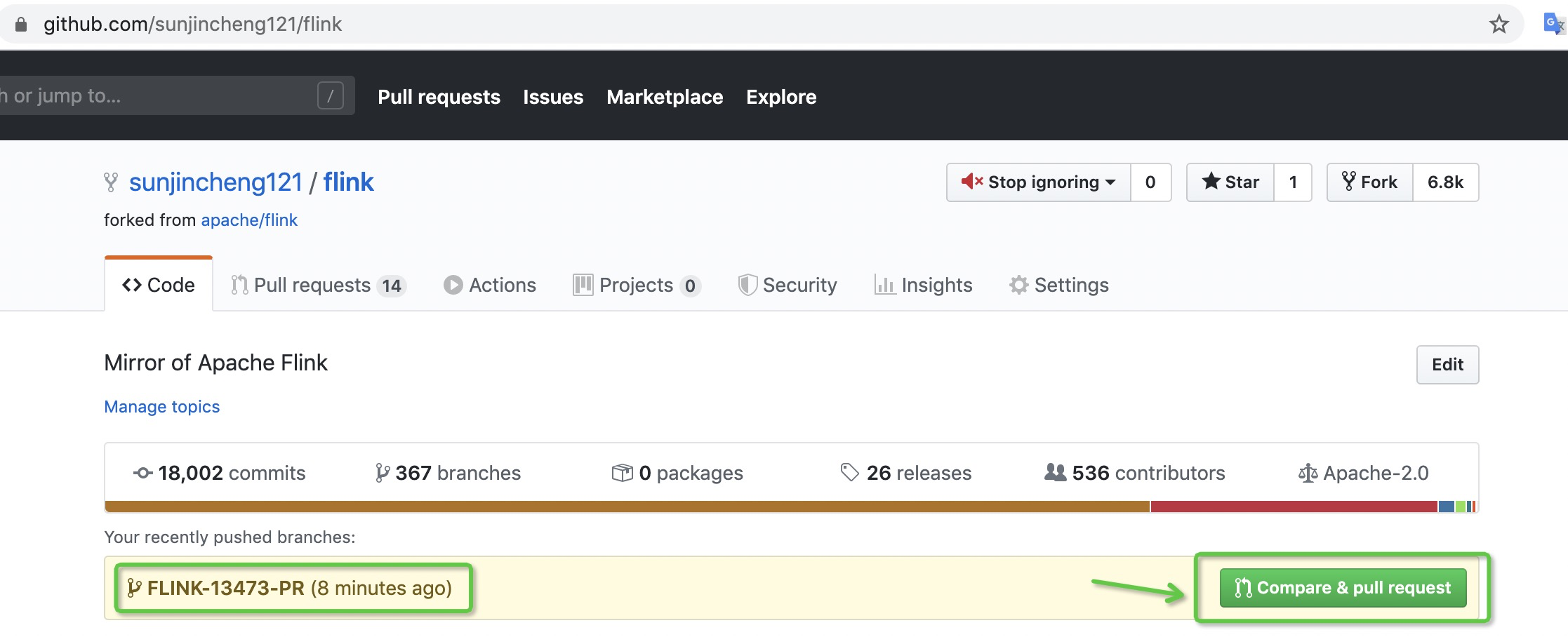Fork the repository with the Fork button
Viewport: 1568px width, 637px height.
click(x=1370, y=182)
